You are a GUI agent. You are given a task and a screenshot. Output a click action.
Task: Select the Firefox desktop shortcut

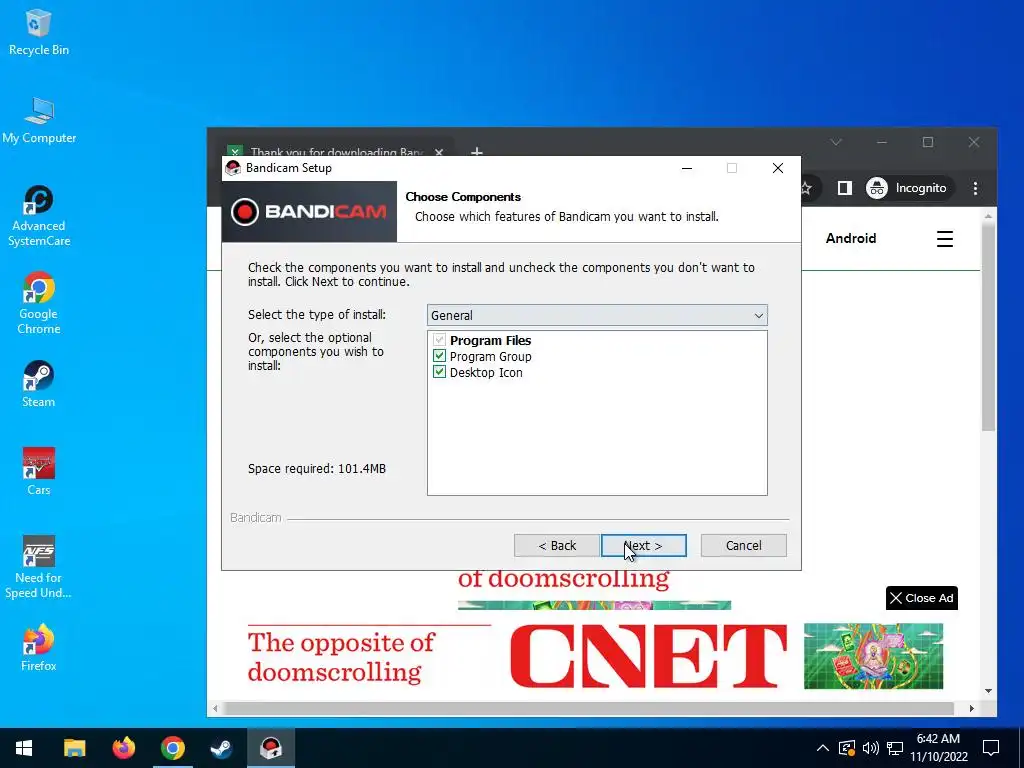pyautogui.click(x=39, y=648)
